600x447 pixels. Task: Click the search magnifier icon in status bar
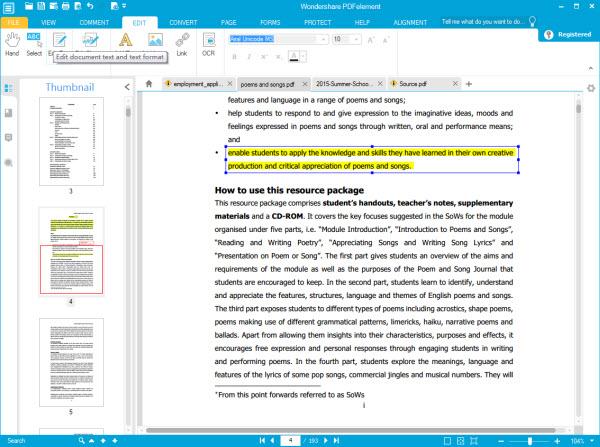click(82, 440)
